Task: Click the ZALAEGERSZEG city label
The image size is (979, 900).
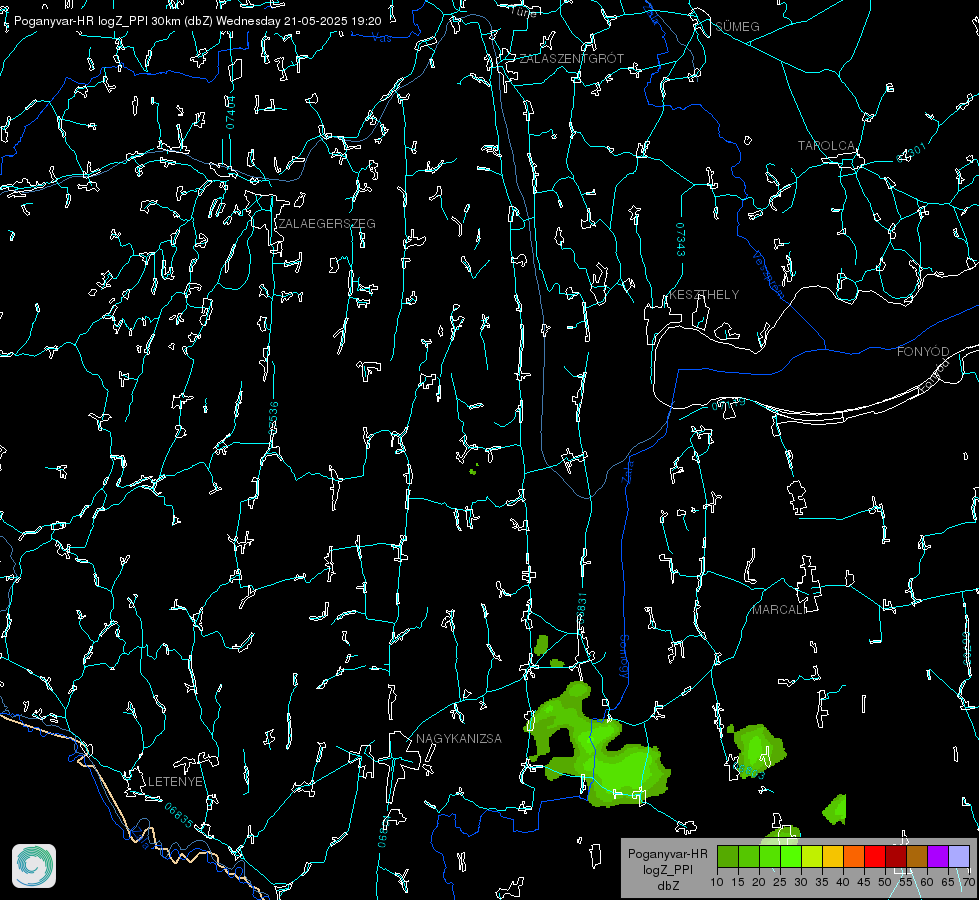Action: pyautogui.click(x=327, y=223)
